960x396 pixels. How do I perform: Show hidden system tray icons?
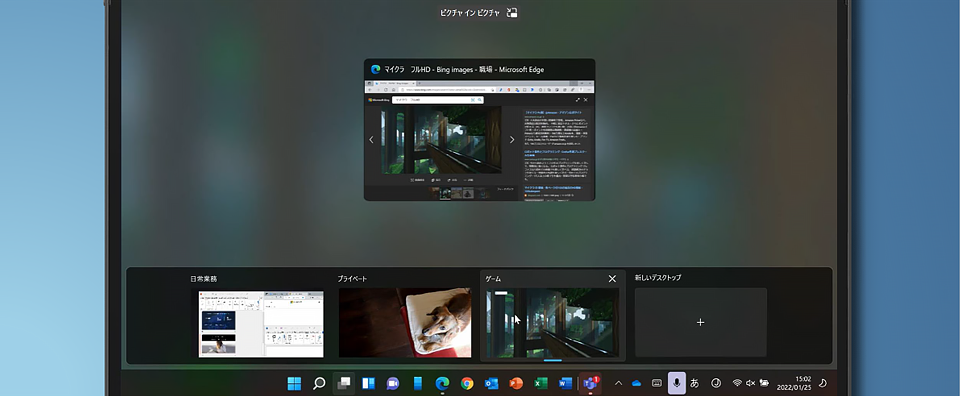pyautogui.click(x=618, y=384)
